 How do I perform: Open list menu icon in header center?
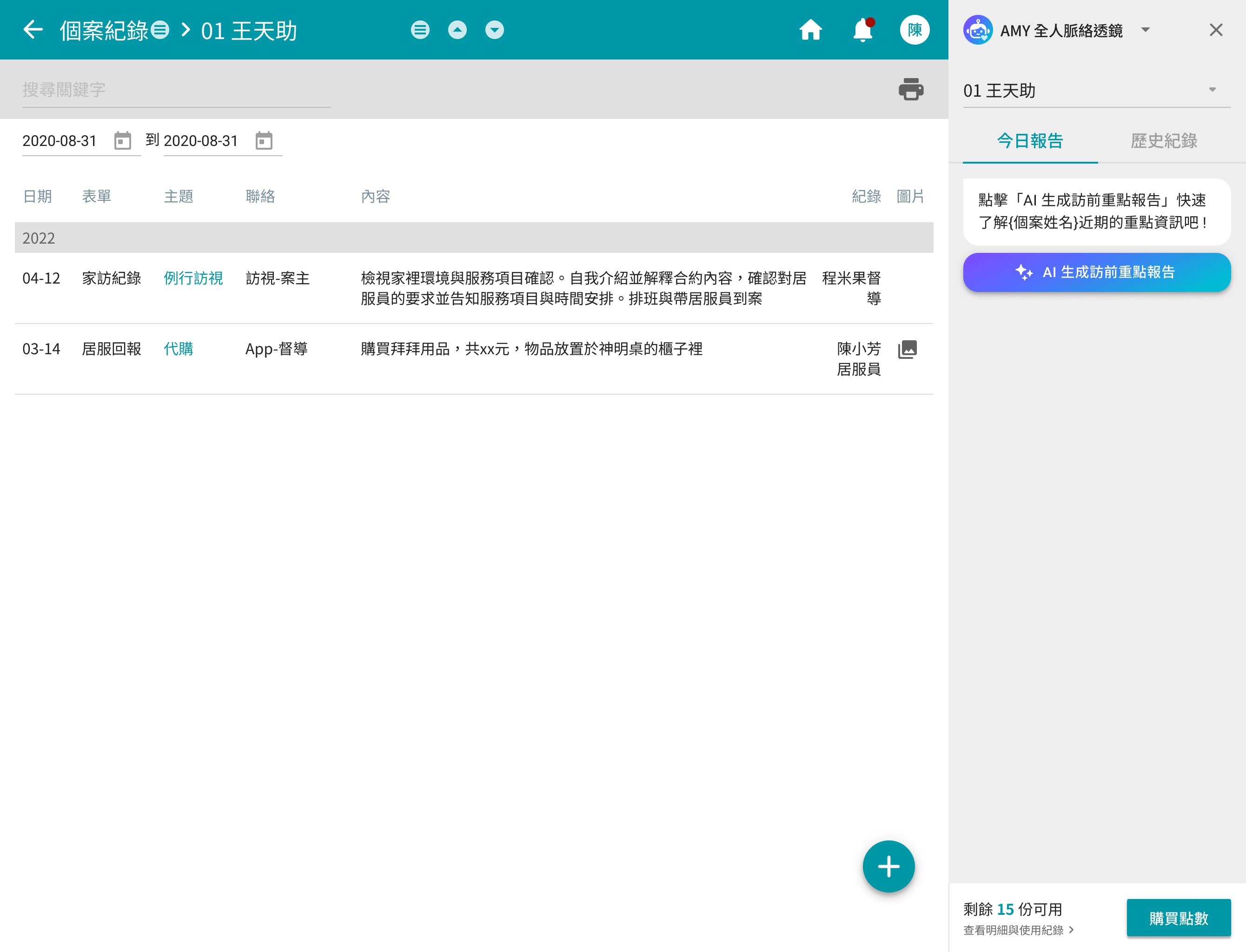click(420, 29)
